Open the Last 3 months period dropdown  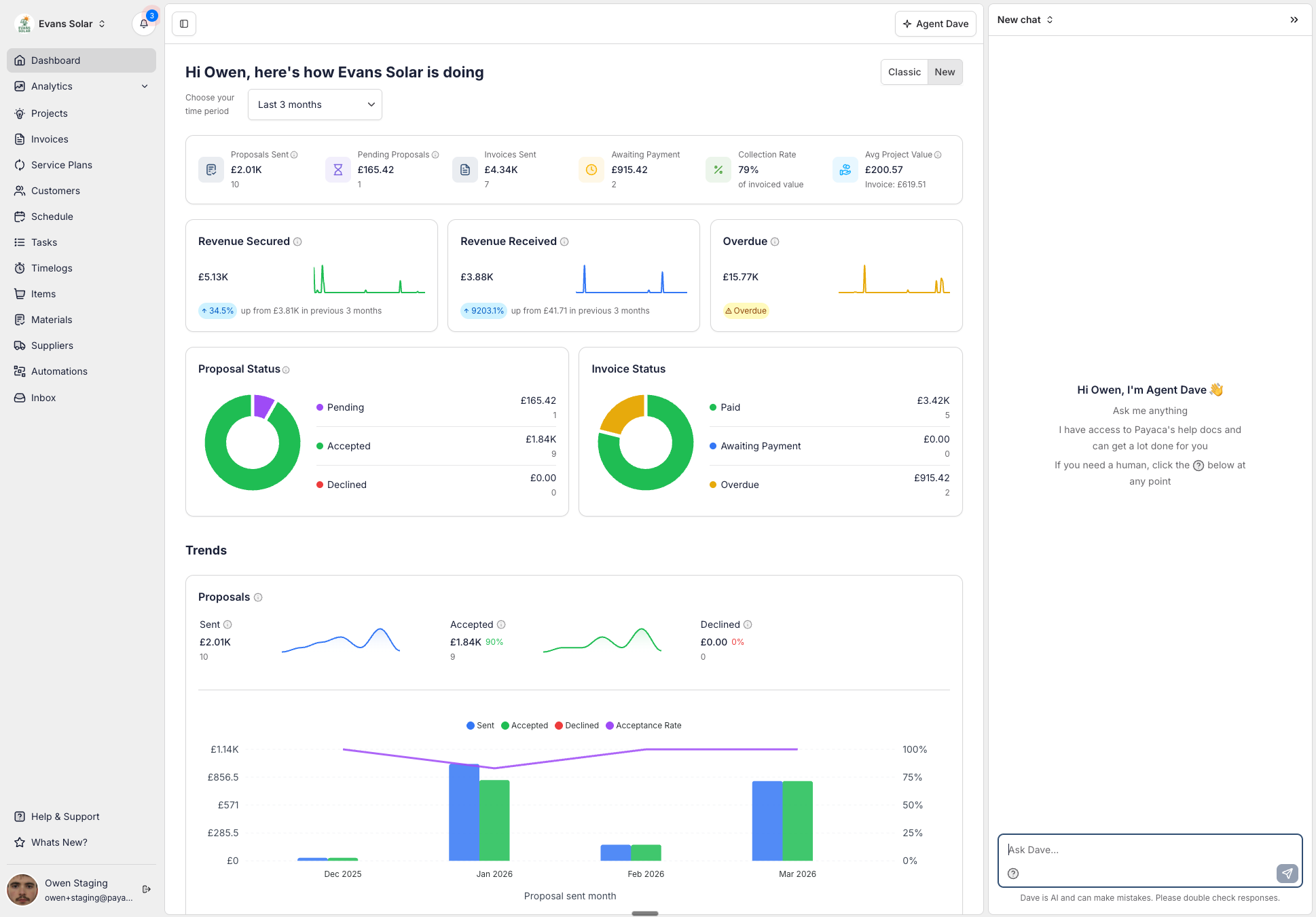(315, 105)
